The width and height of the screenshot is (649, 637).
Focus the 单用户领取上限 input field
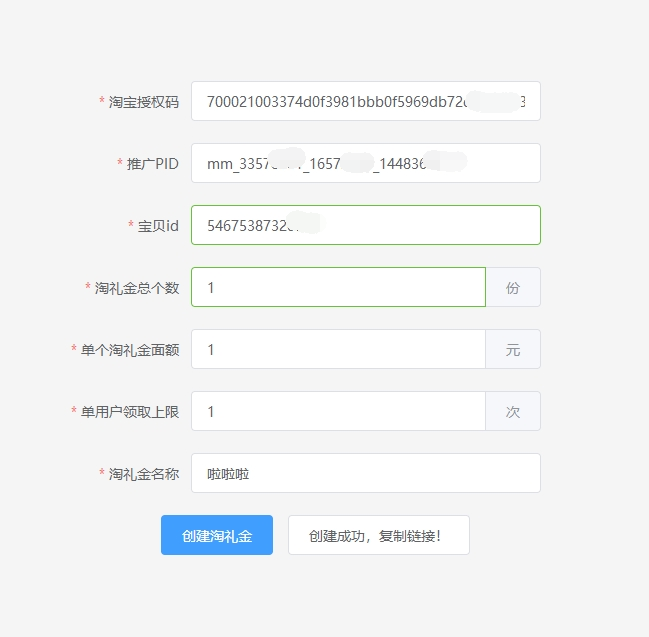(338, 411)
